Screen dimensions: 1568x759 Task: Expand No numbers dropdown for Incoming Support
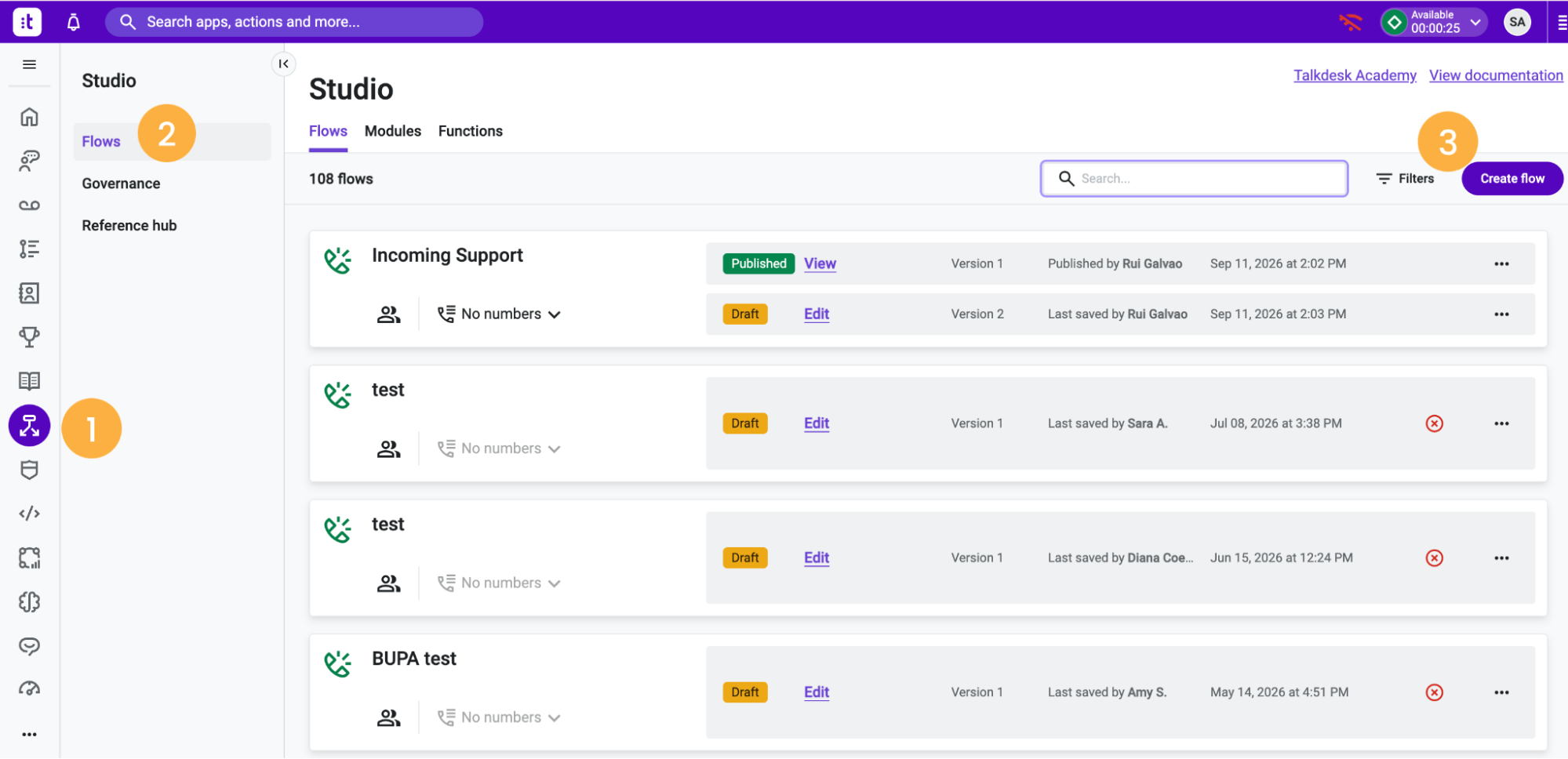pos(500,314)
